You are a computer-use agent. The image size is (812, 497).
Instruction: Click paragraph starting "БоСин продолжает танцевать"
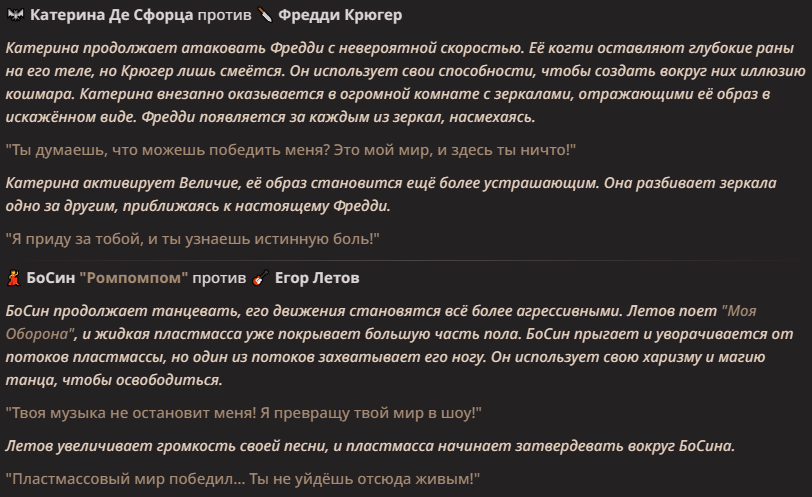click(399, 345)
